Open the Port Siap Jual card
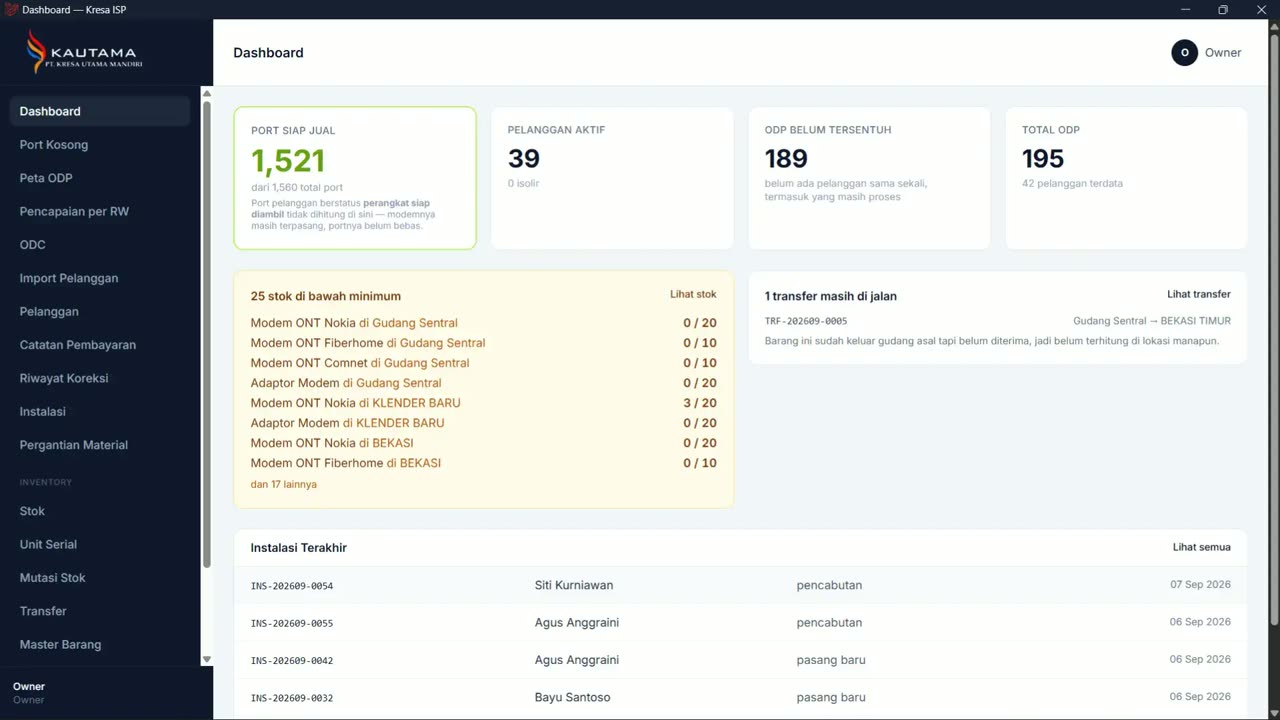The width and height of the screenshot is (1280, 720). 355,178
